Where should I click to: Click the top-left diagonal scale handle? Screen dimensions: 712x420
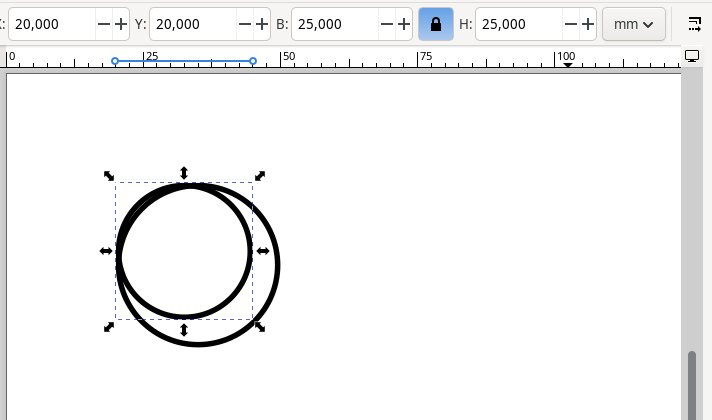pos(109,176)
